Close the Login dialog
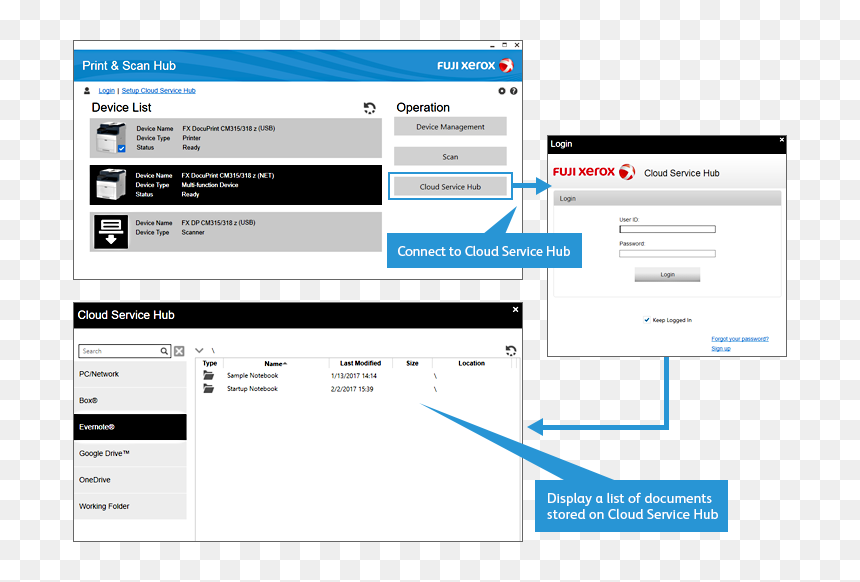 point(782,140)
